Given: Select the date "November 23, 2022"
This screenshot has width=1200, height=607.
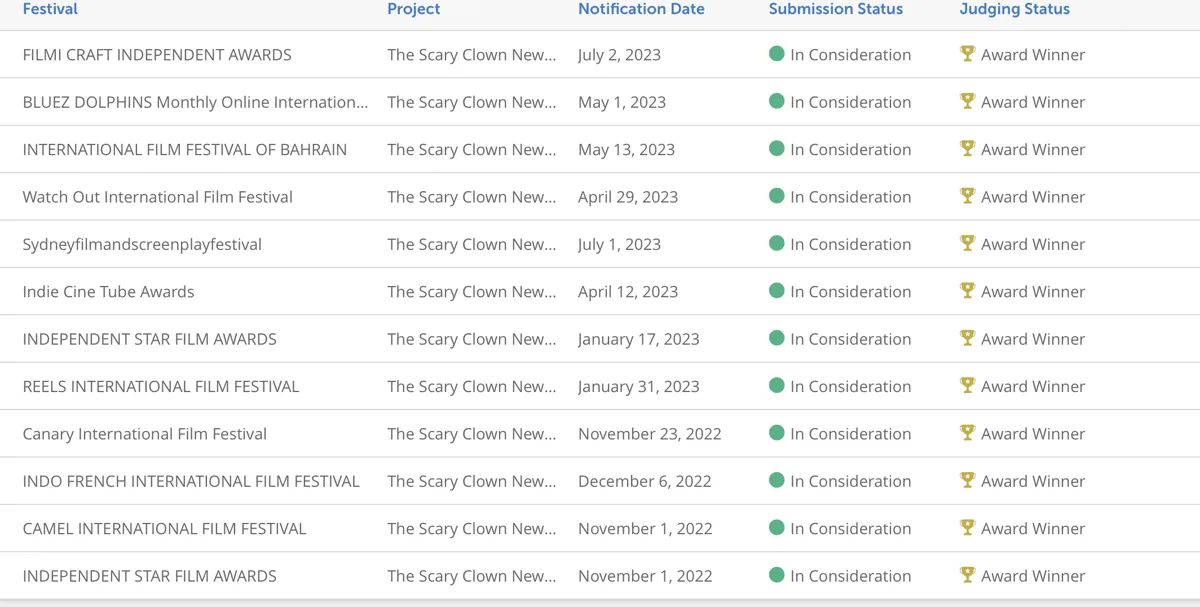Looking at the screenshot, I should (x=650, y=434).
